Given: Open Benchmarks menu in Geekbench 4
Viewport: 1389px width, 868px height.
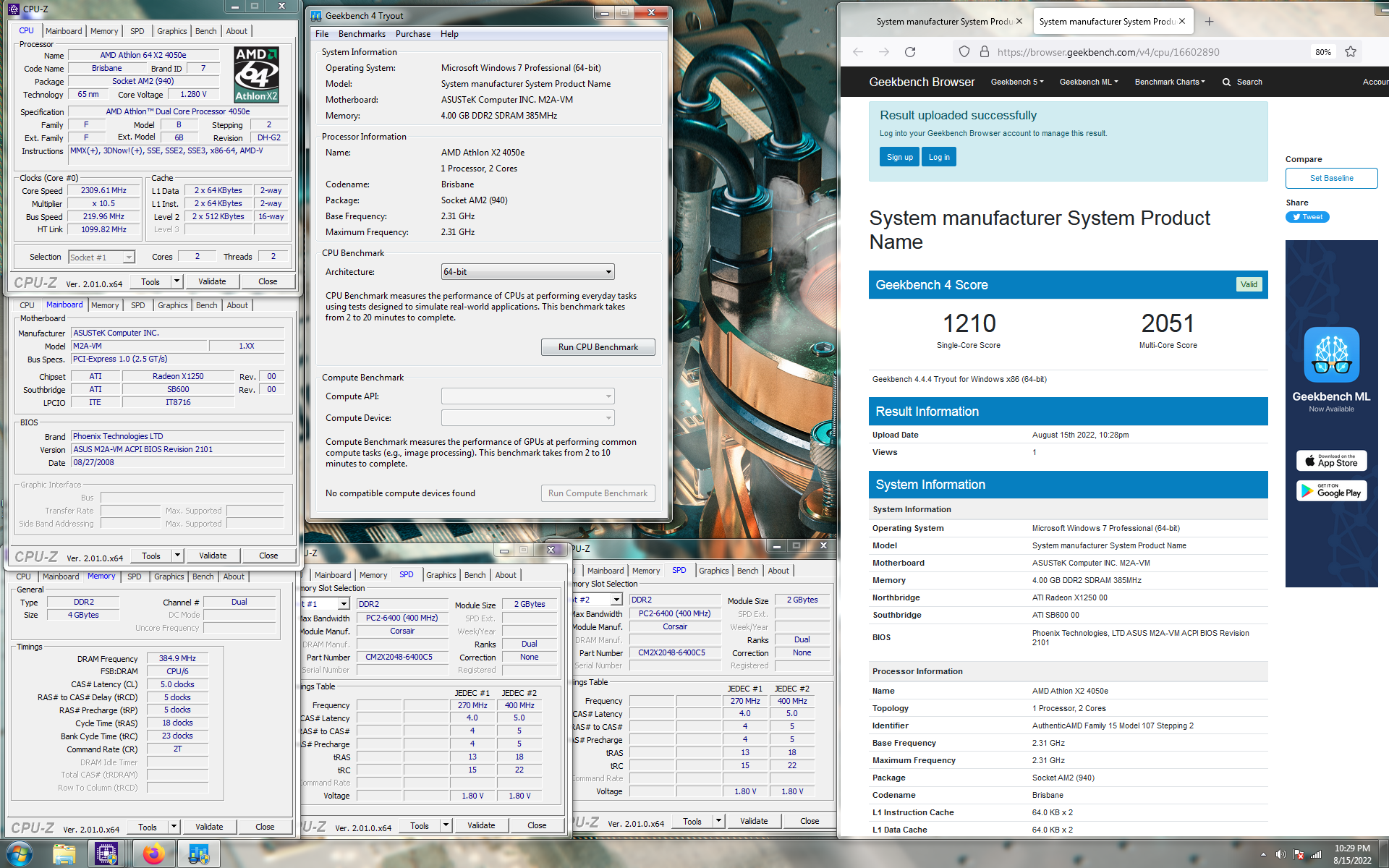Looking at the screenshot, I should [x=362, y=34].
